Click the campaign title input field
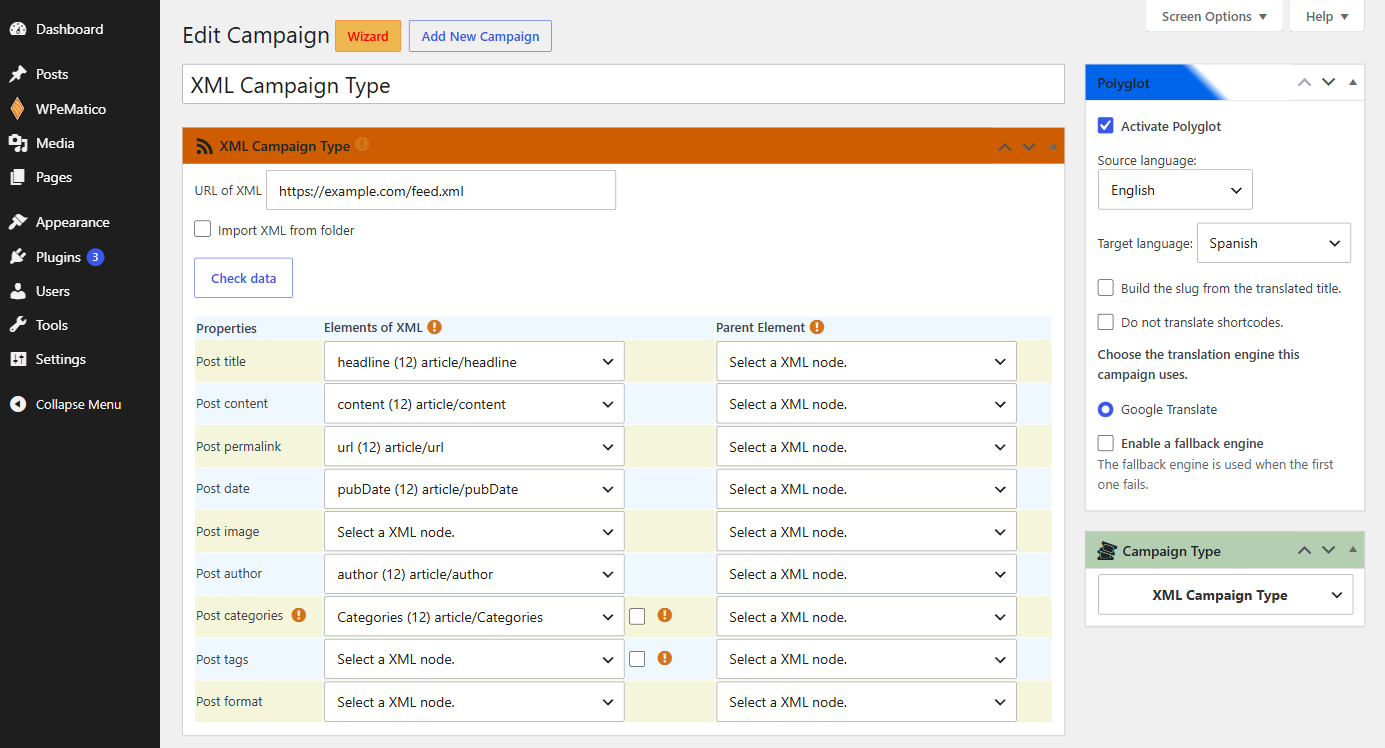The image size is (1385, 748). (623, 85)
